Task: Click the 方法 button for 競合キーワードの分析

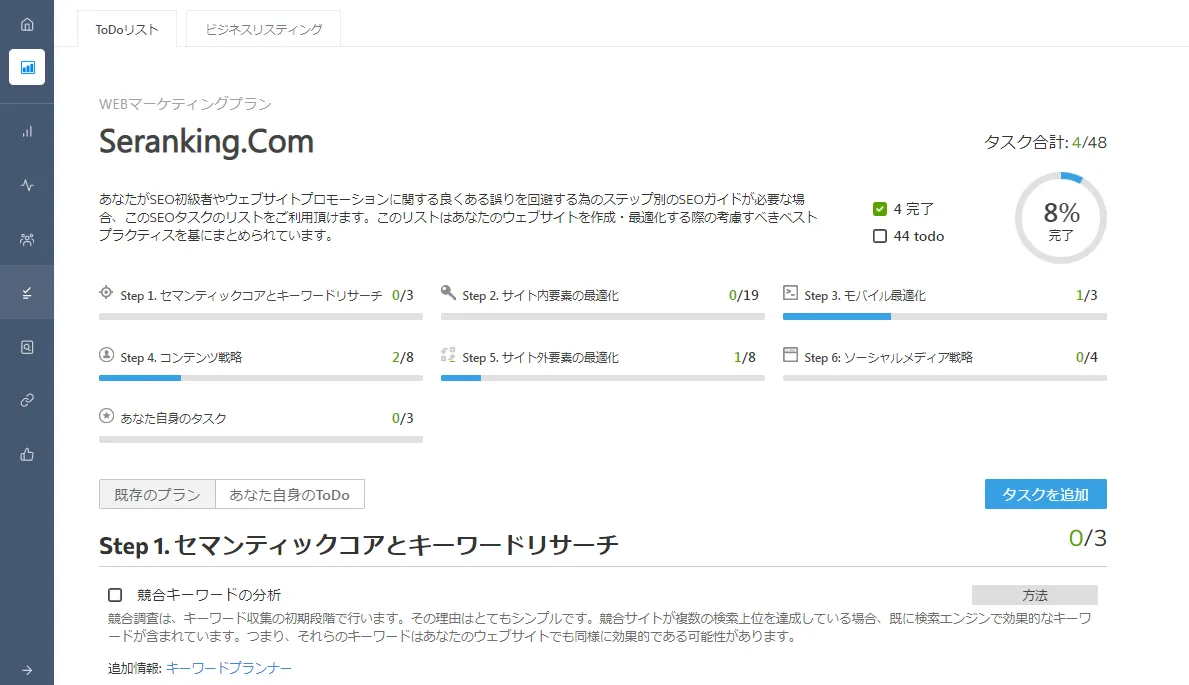Action: [1034, 595]
